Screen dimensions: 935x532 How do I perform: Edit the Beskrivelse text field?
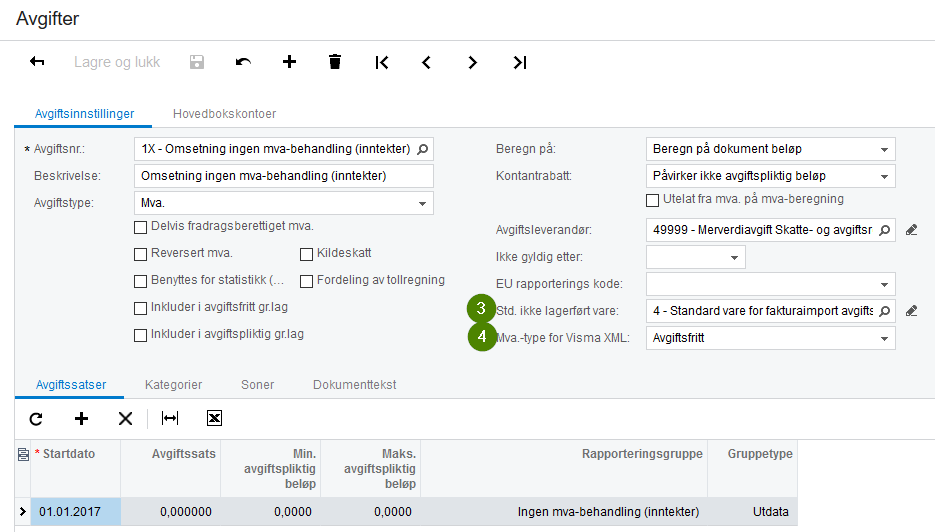click(284, 176)
